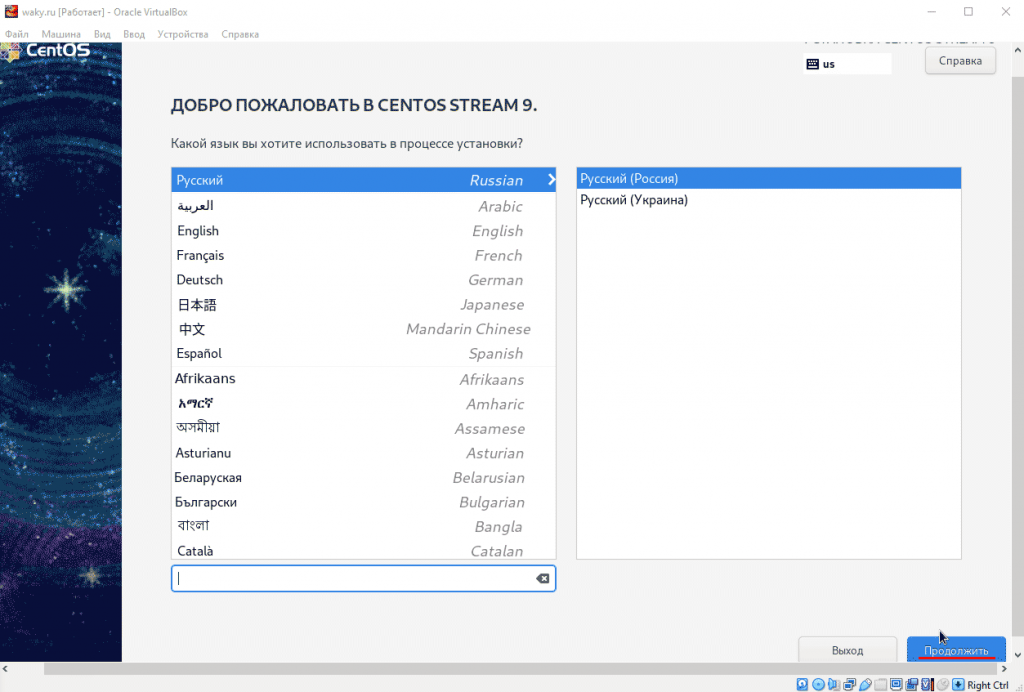Click the audio speaker icon in status bar
Viewport: 1024px width, 692px height.
(x=834, y=684)
